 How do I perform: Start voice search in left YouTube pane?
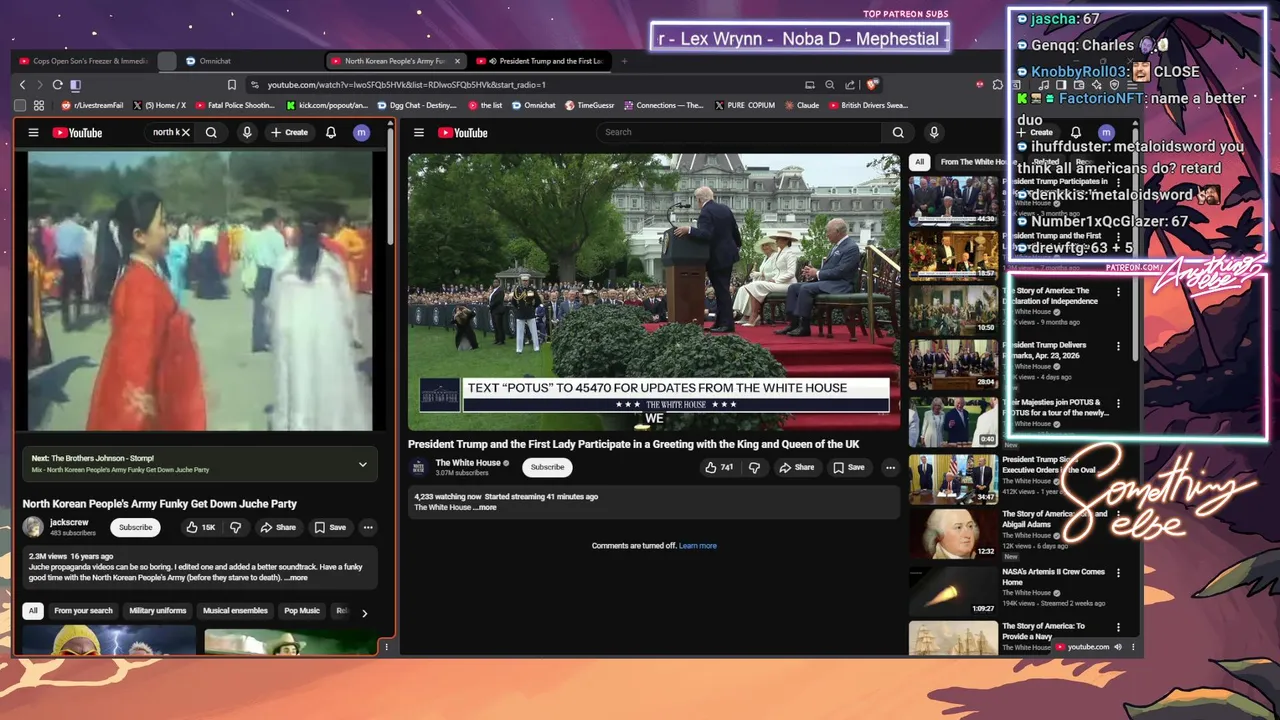tap(247, 132)
